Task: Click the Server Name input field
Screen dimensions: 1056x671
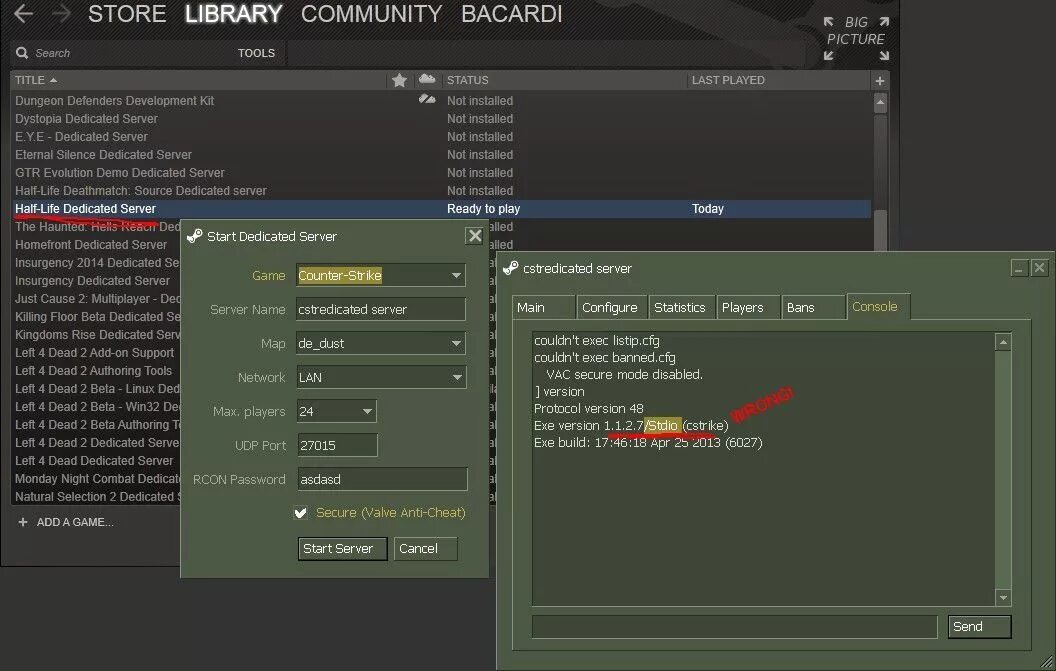Action: pyautogui.click(x=381, y=309)
